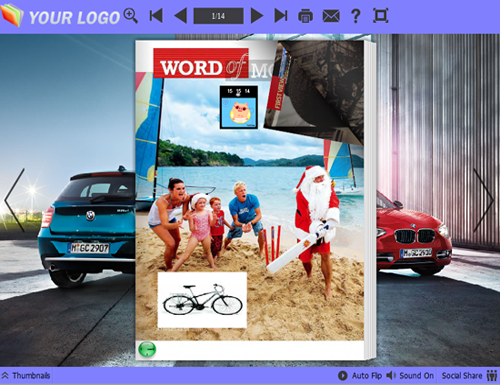This screenshot has height=385, width=500.
Task: Print the flipbook
Action: [305, 16]
